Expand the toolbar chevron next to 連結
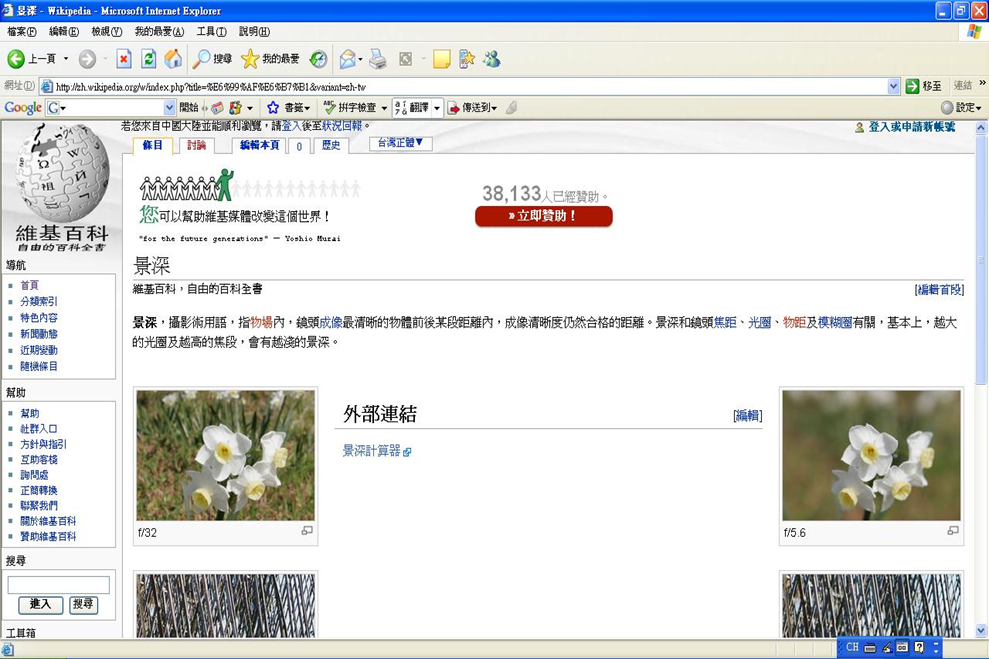989x659 pixels. coord(981,83)
